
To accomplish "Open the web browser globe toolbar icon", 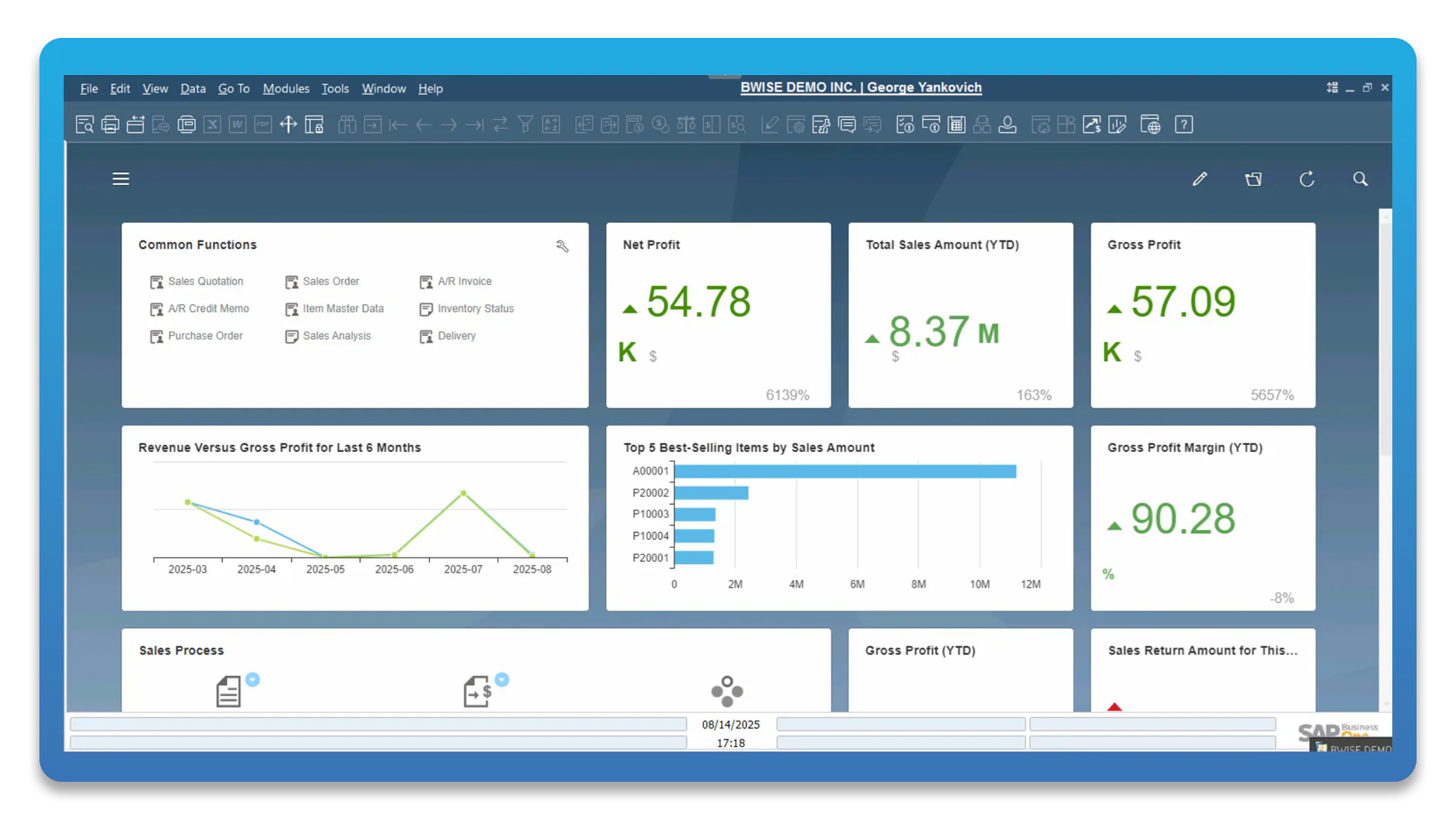I will point(1150,125).
